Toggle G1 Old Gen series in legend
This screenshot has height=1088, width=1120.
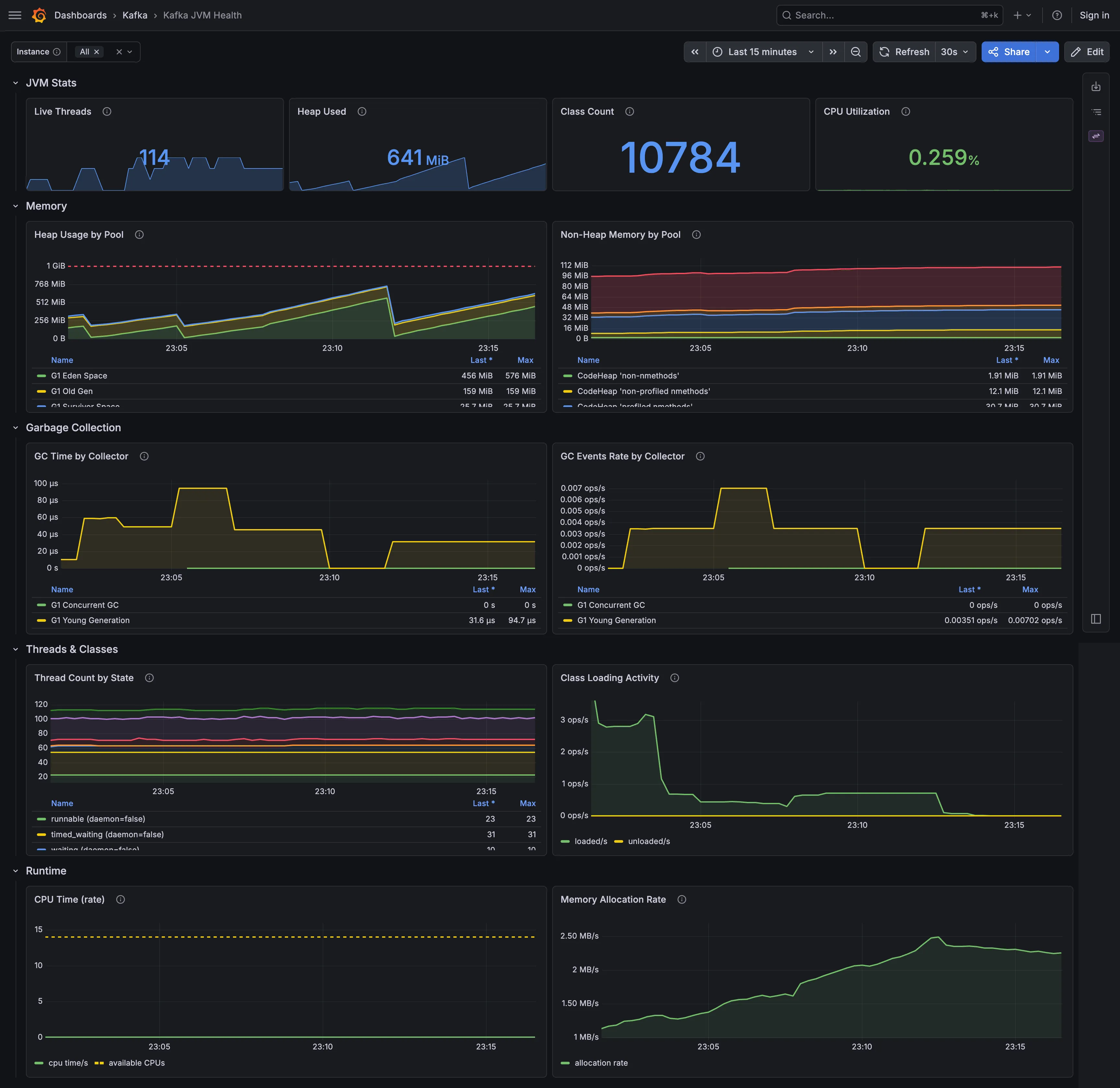tap(71, 391)
